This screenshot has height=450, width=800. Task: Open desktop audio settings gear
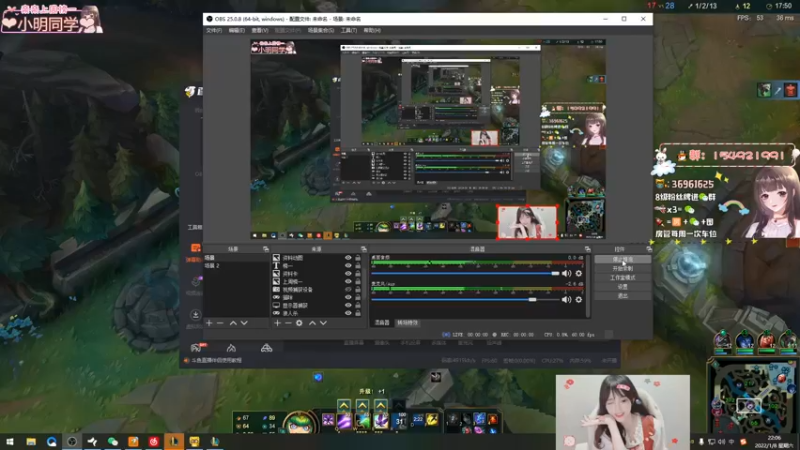tap(579, 273)
